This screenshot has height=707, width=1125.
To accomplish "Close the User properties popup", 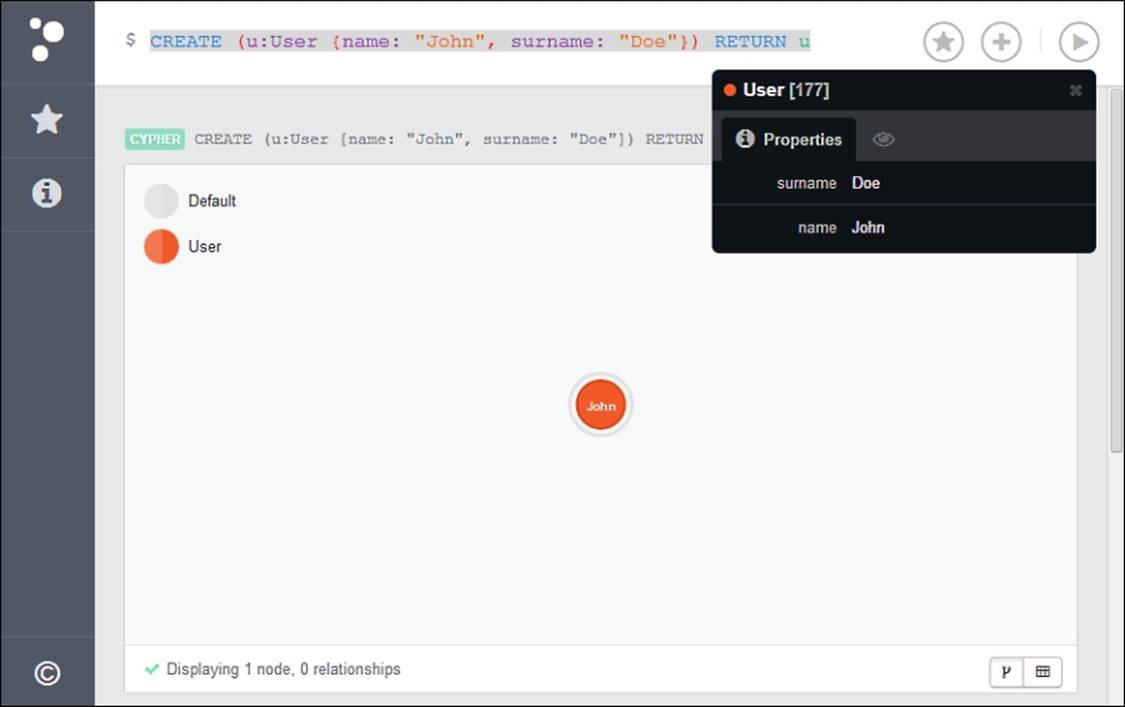I will 1076,90.
